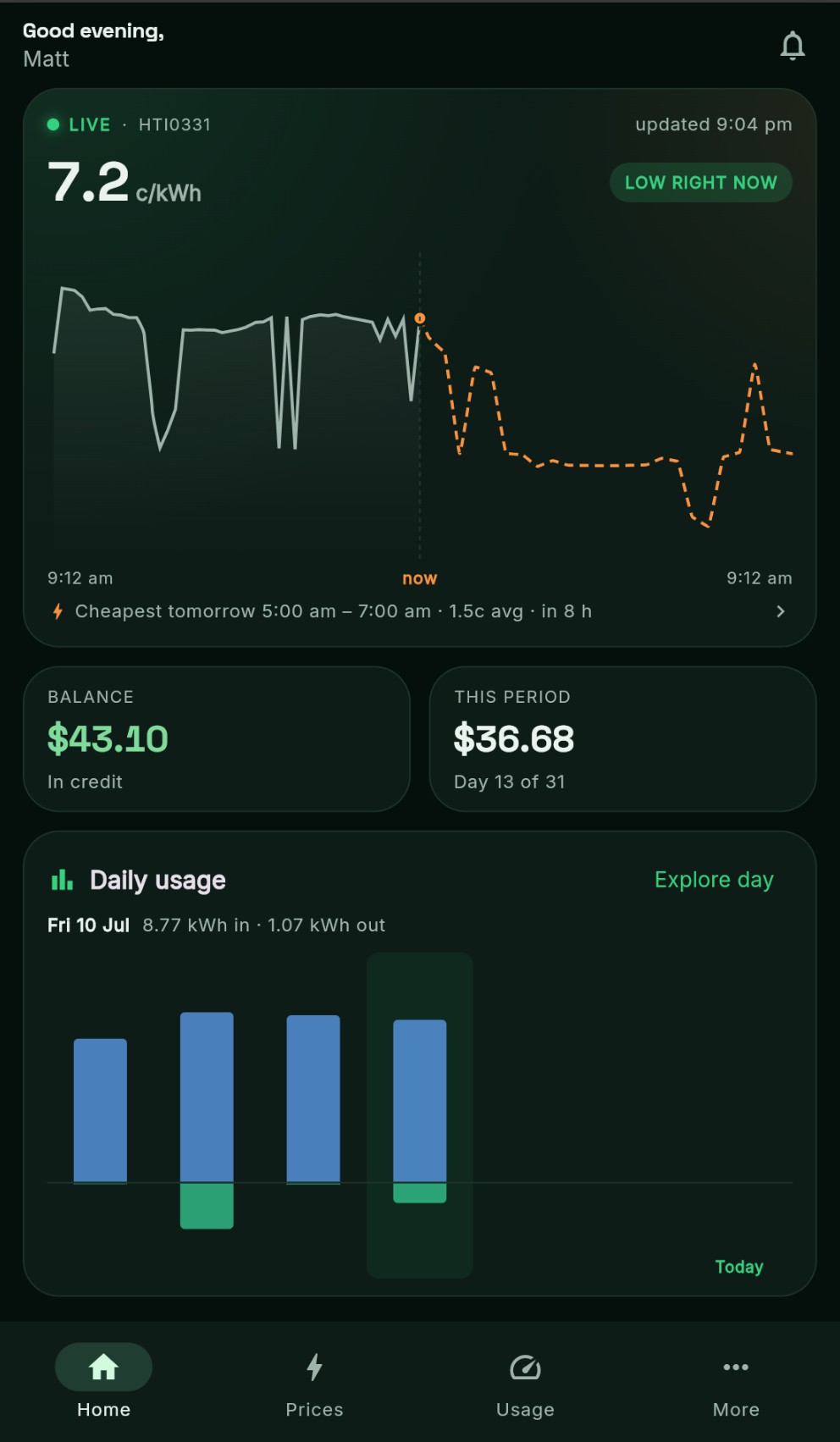This screenshot has height=1442, width=840.
Task: Click the Prices tab label
Action: click(314, 1410)
